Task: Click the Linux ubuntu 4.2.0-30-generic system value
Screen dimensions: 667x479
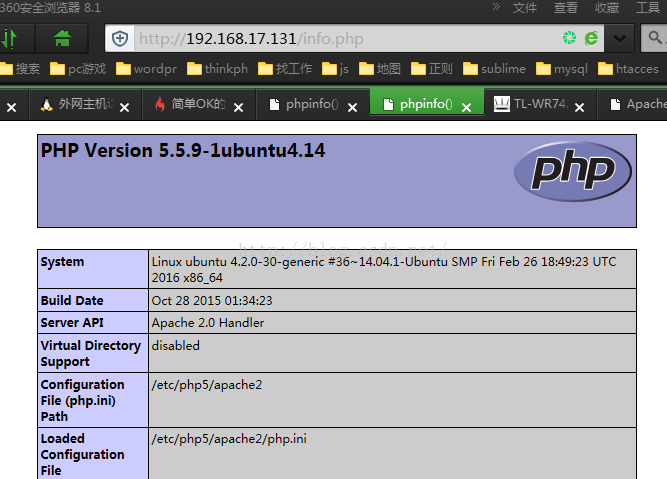Action: [384, 269]
